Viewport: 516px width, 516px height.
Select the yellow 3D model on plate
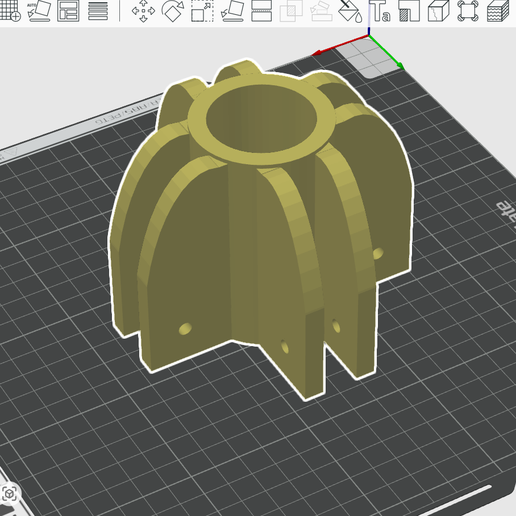click(x=260, y=230)
